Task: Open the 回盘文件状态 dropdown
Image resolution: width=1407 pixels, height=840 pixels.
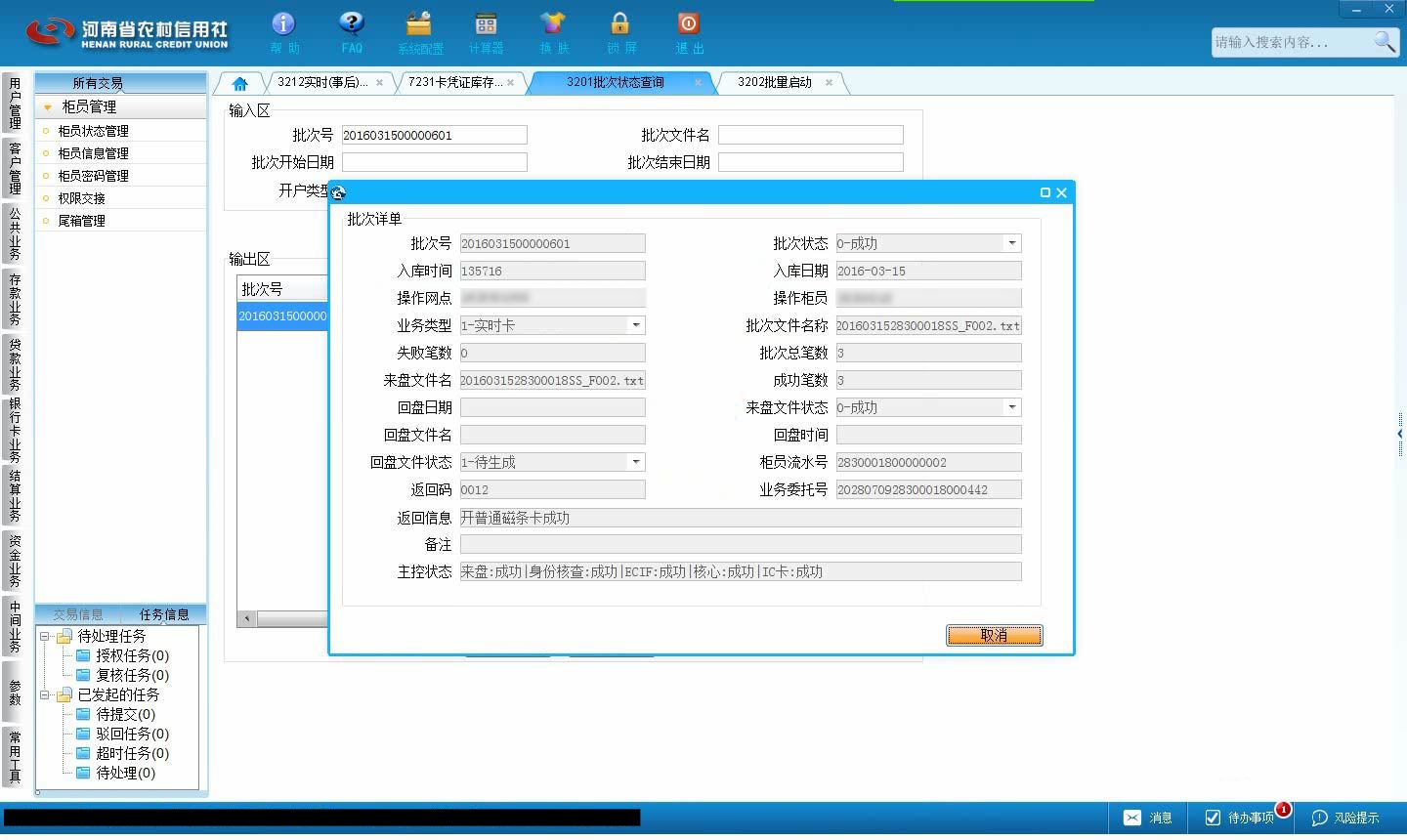Action: 636,462
